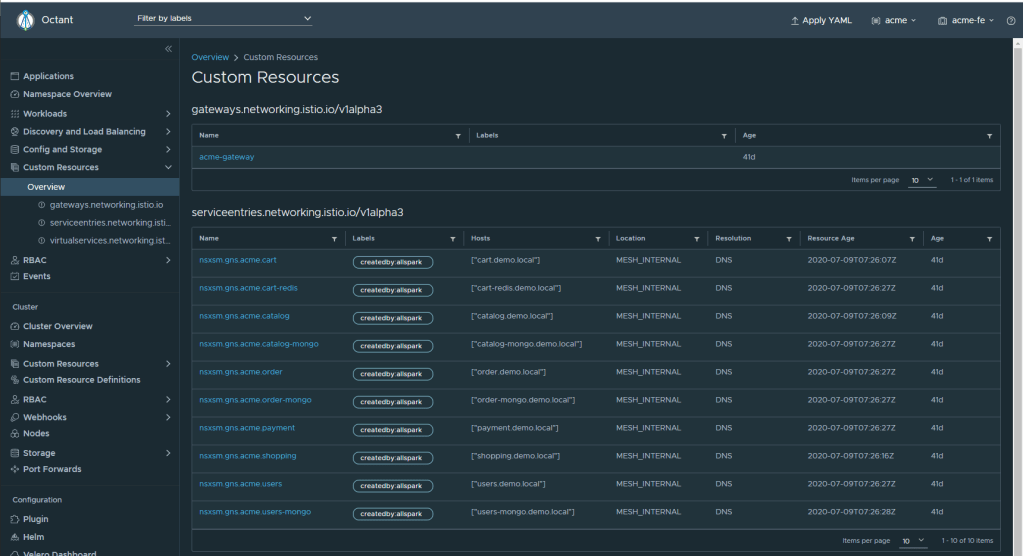
Task: Open the acme-gateway resource link
Action: click(227, 157)
